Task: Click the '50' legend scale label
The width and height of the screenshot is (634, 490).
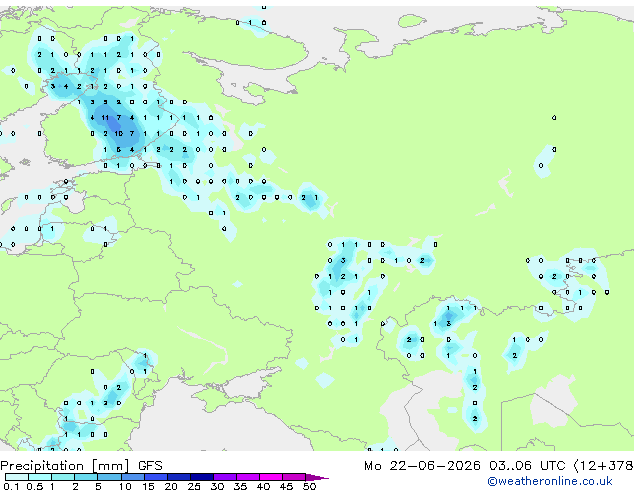Action: click(x=310, y=486)
